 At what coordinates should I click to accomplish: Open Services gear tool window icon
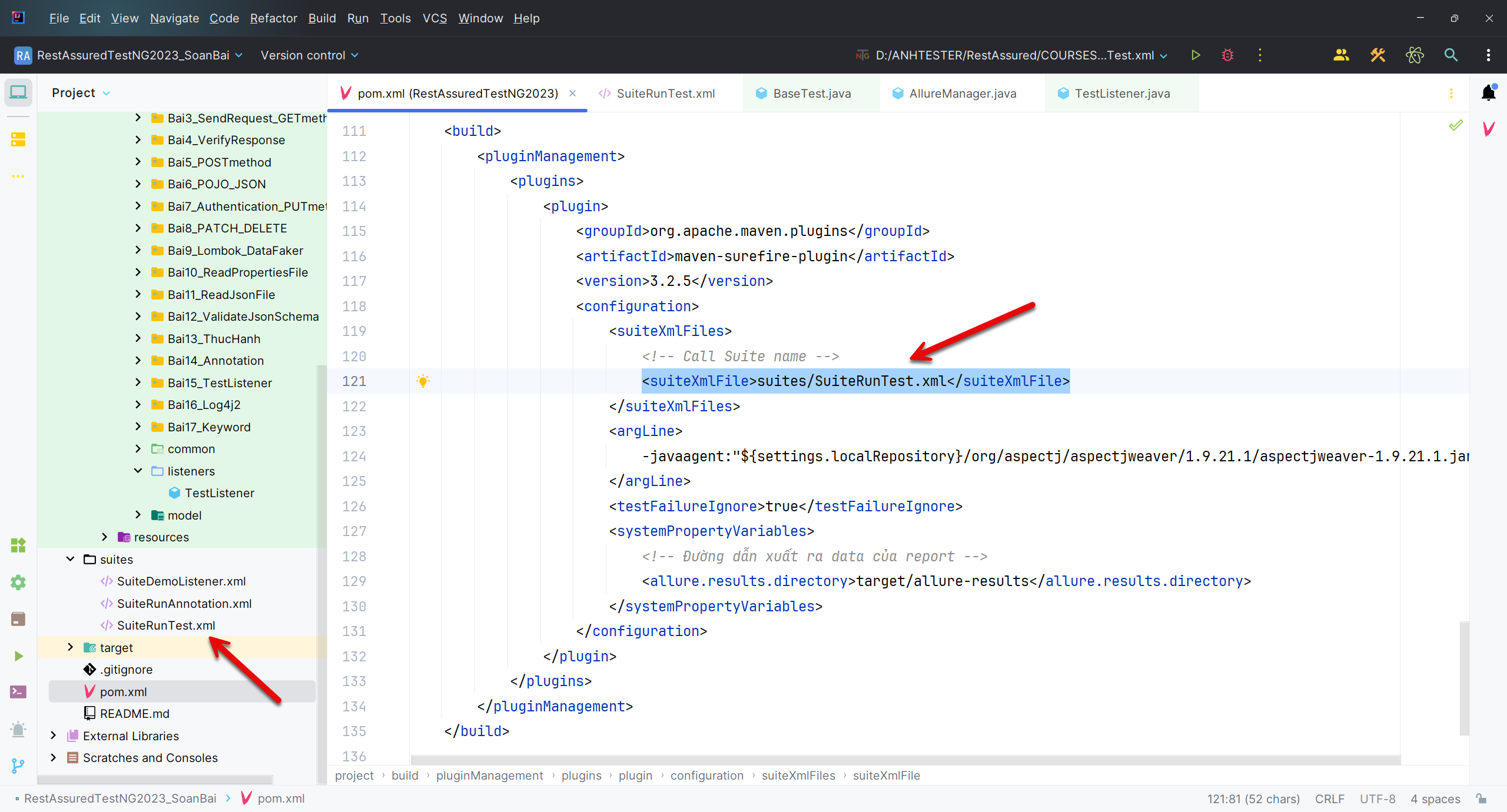pyautogui.click(x=18, y=583)
